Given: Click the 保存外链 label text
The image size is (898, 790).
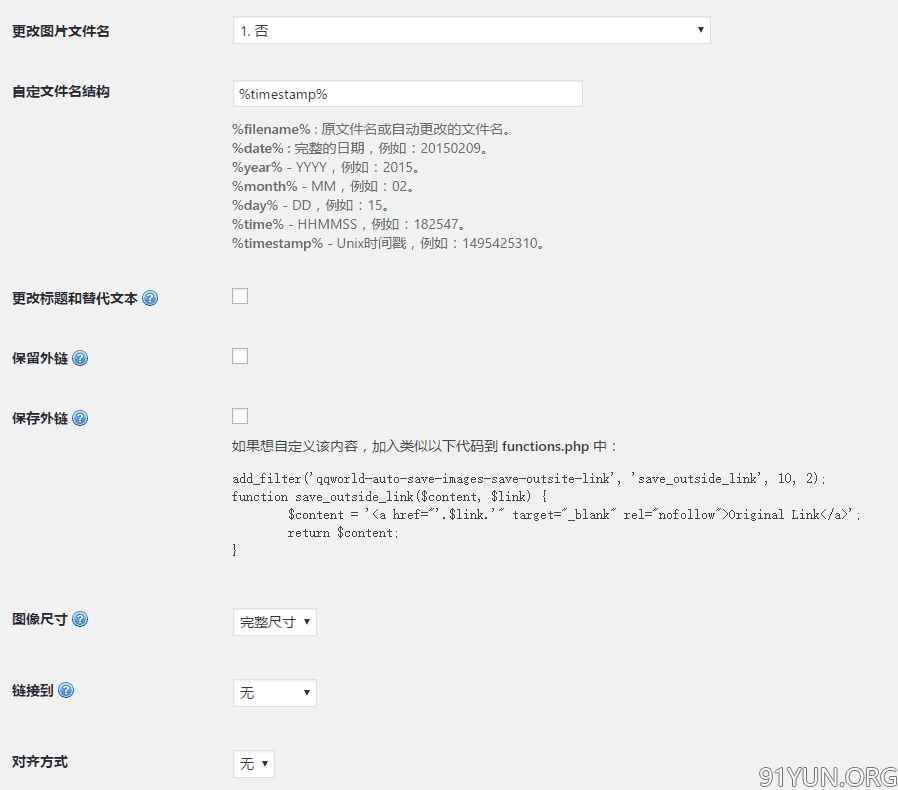Looking at the screenshot, I should tap(40, 419).
